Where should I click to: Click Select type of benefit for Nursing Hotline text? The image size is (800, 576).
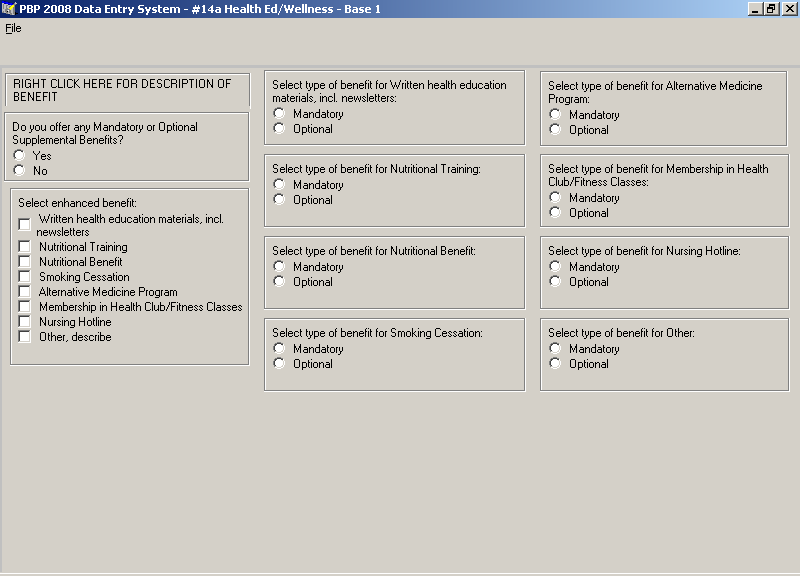click(644, 251)
